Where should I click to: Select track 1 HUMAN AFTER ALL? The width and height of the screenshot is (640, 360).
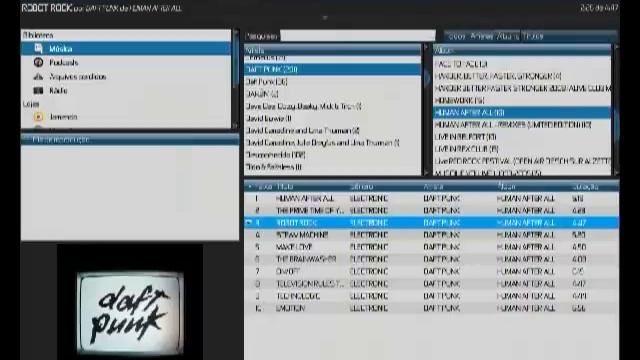431,198
